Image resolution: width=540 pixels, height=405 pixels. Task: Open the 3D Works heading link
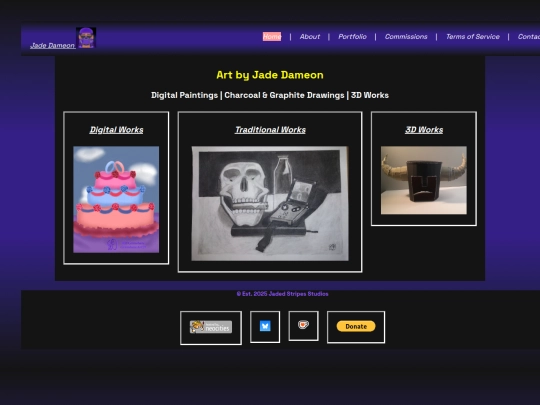pos(424,130)
